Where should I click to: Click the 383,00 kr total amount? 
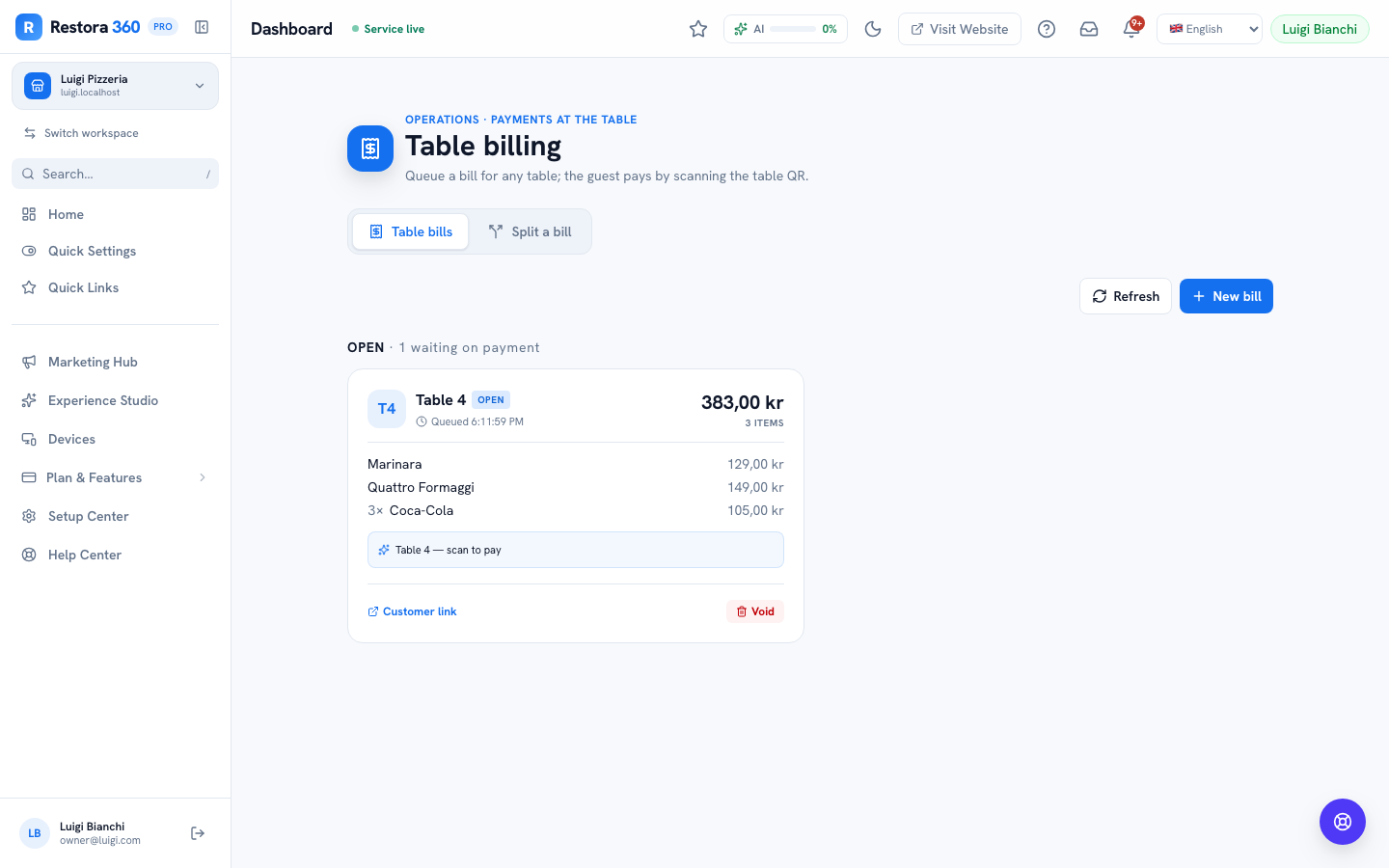742,402
